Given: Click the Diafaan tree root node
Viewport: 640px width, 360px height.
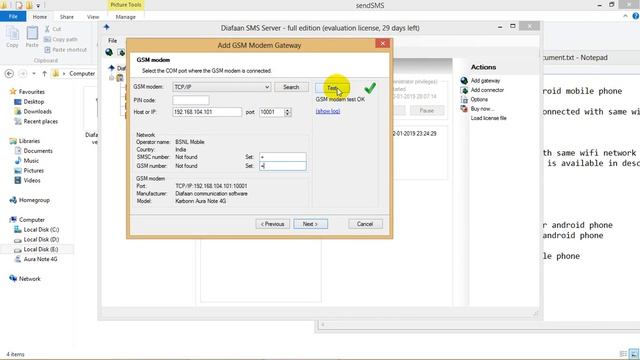Looking at the screenshot, I should (116, 68).
